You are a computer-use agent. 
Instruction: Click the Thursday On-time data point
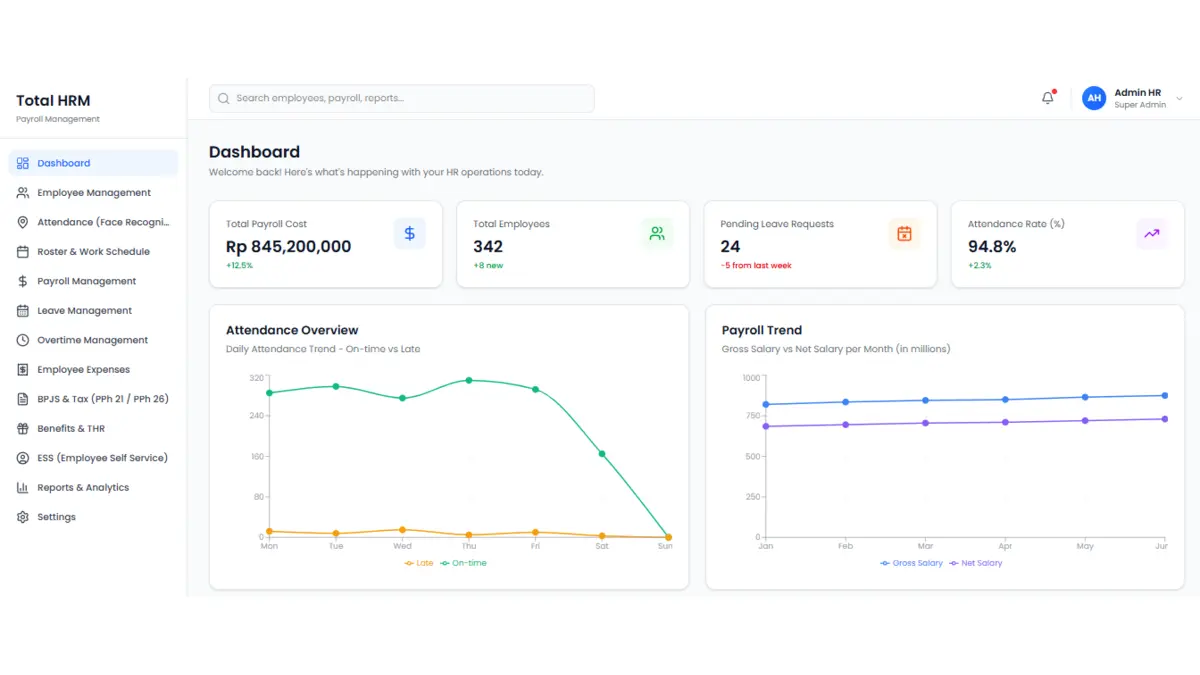click(469, 380)
